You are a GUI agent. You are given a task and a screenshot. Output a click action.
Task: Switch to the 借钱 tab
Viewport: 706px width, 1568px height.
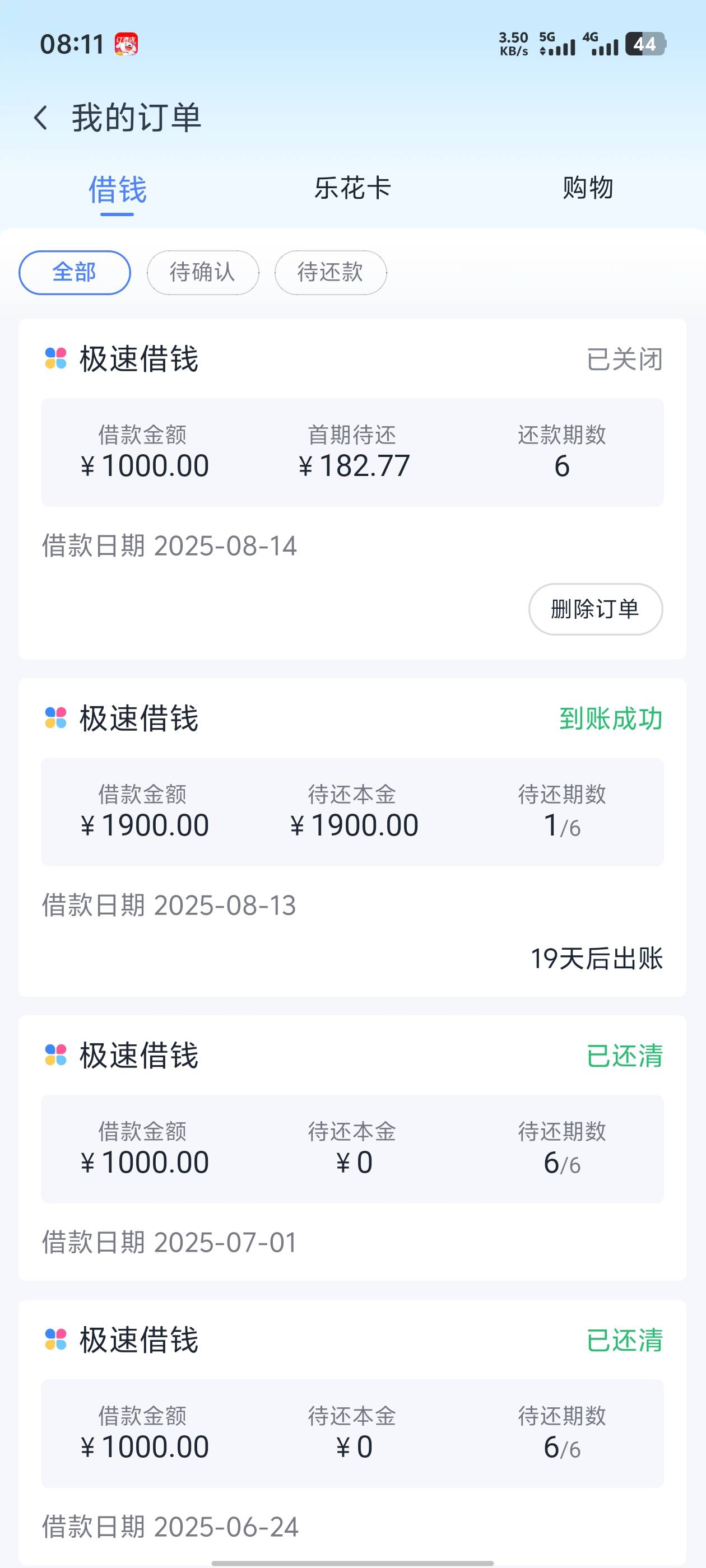118,189
